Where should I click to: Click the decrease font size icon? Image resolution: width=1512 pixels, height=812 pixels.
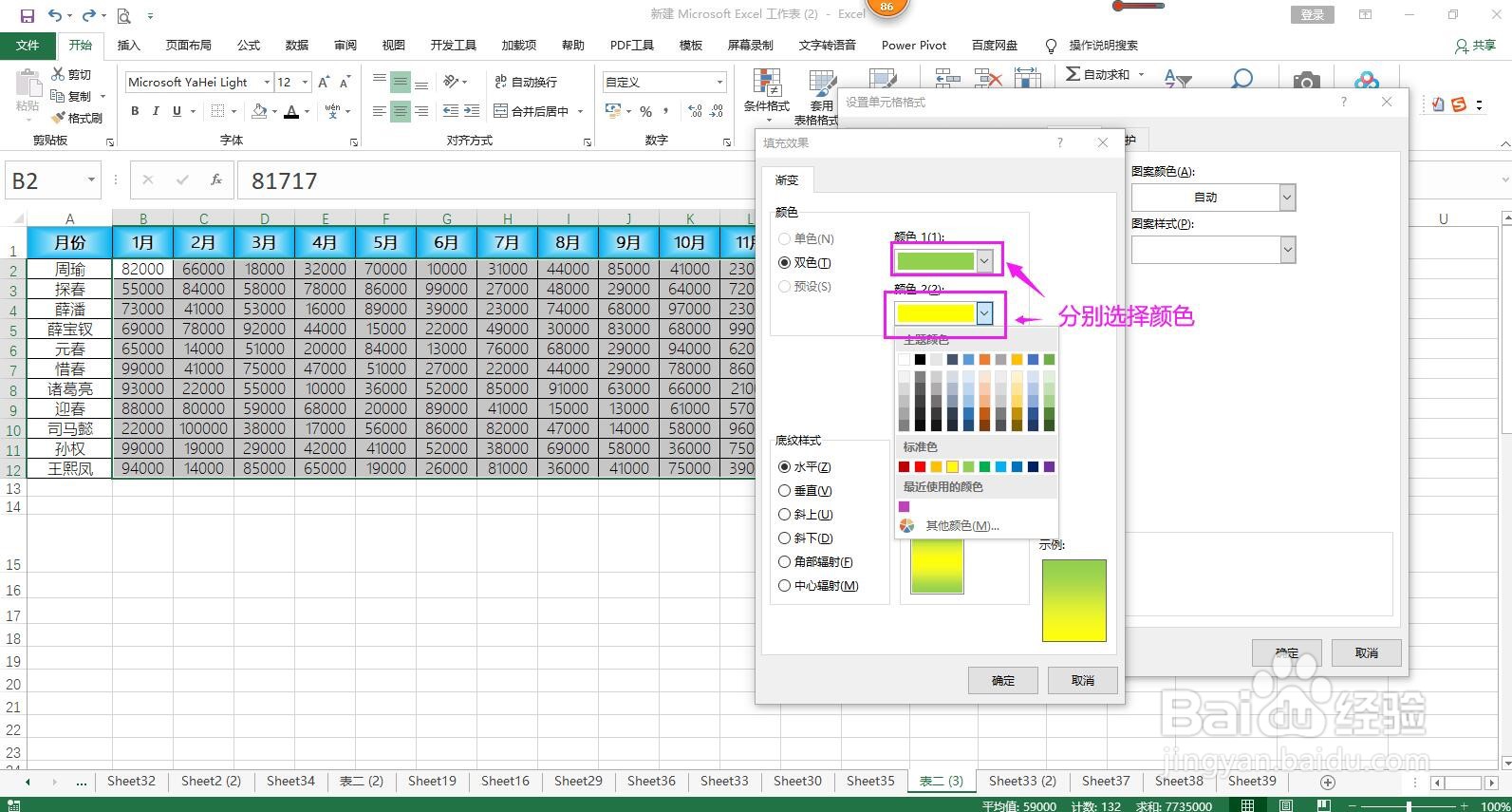[345, 83]
